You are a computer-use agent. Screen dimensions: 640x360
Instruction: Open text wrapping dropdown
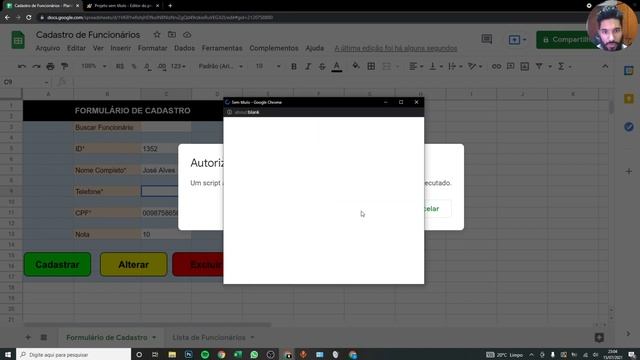[x=454, y=66]
